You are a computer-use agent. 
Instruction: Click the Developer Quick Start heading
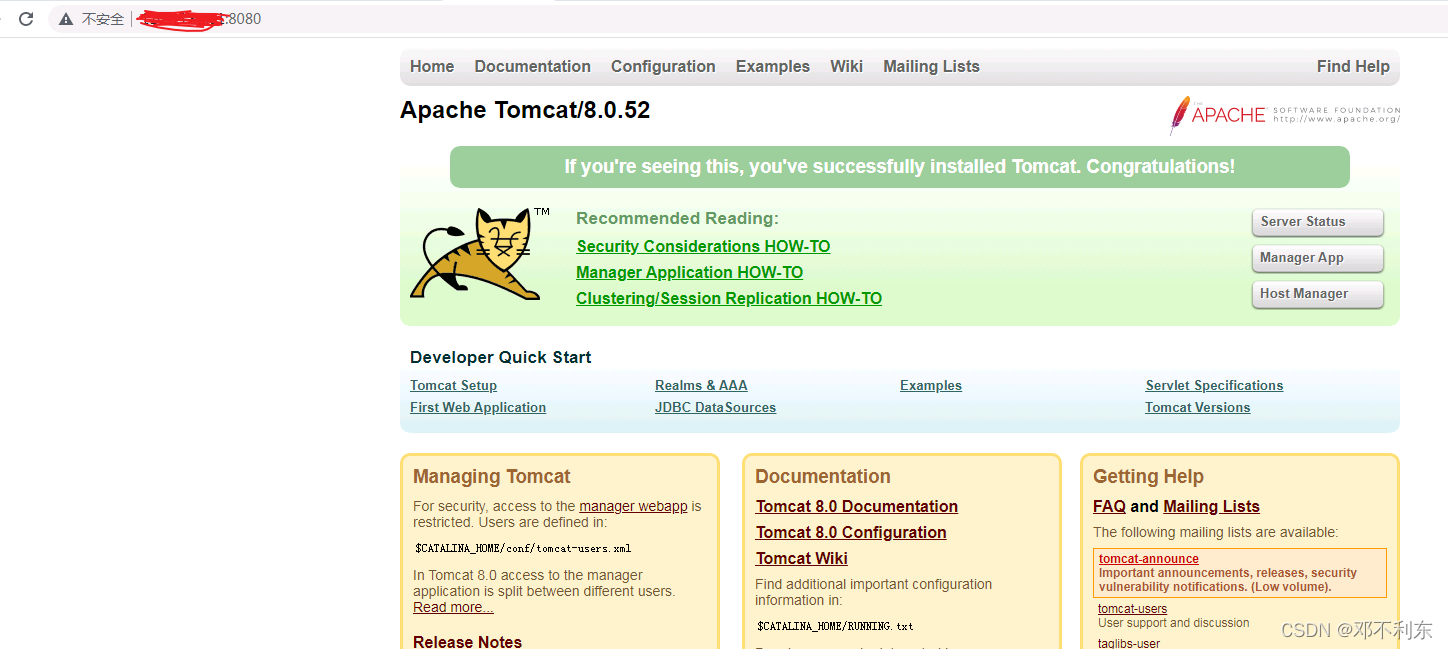(500, 358)
